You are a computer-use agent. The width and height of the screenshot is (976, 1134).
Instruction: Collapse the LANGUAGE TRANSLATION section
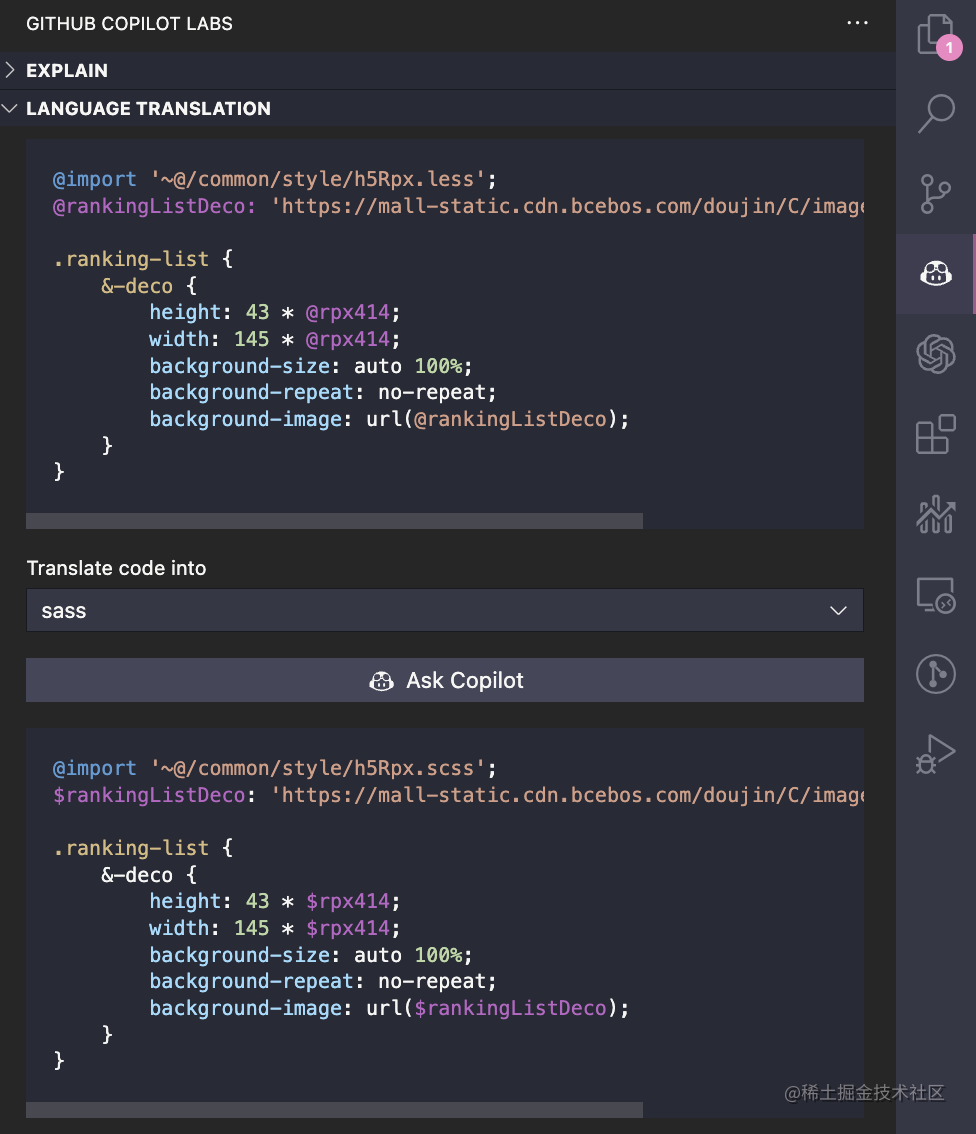click(148, 108)
